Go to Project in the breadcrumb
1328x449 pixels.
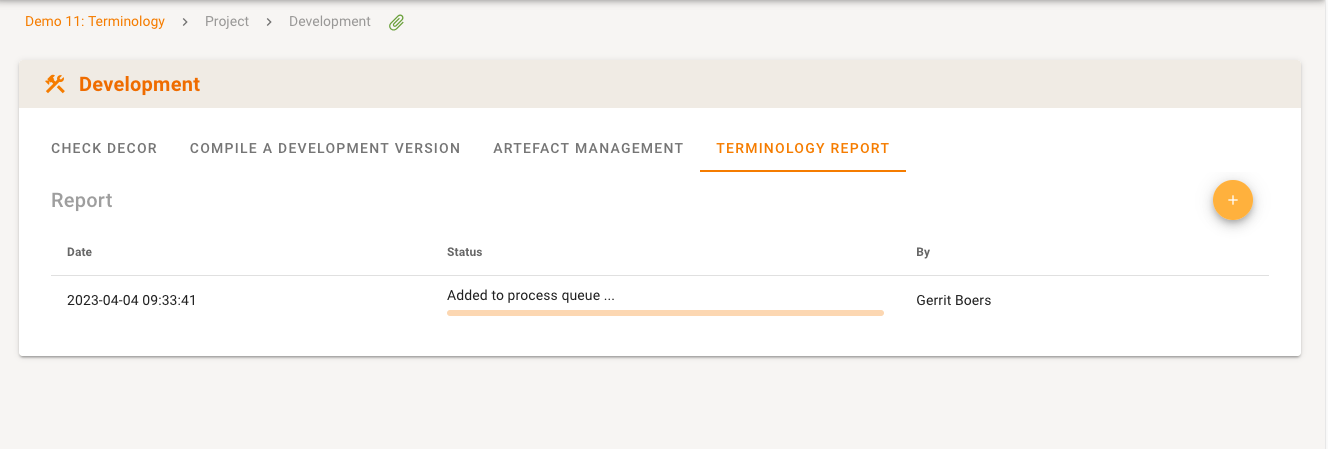(x=227, y=21)
